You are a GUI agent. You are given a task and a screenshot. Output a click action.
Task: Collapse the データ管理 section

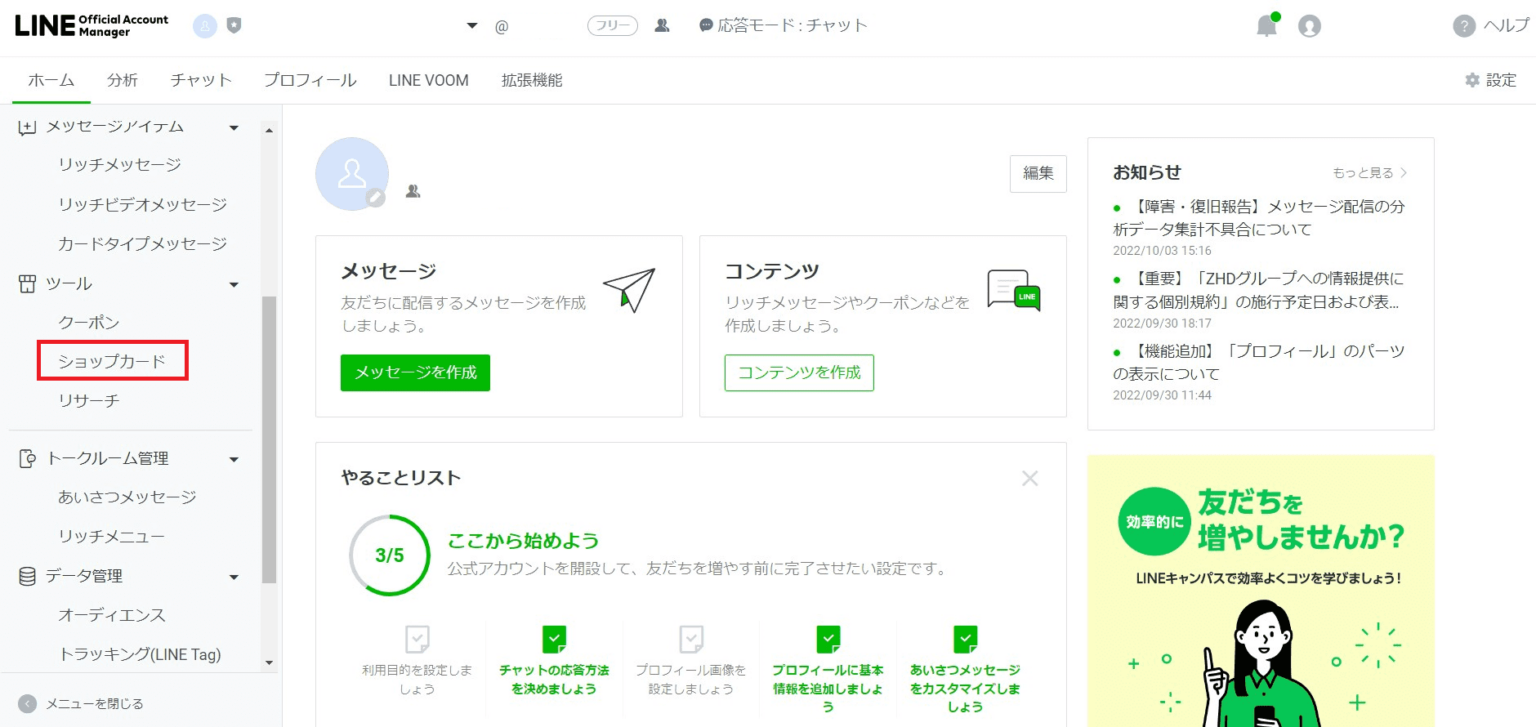pyautogui.click(x=233, y=576)
